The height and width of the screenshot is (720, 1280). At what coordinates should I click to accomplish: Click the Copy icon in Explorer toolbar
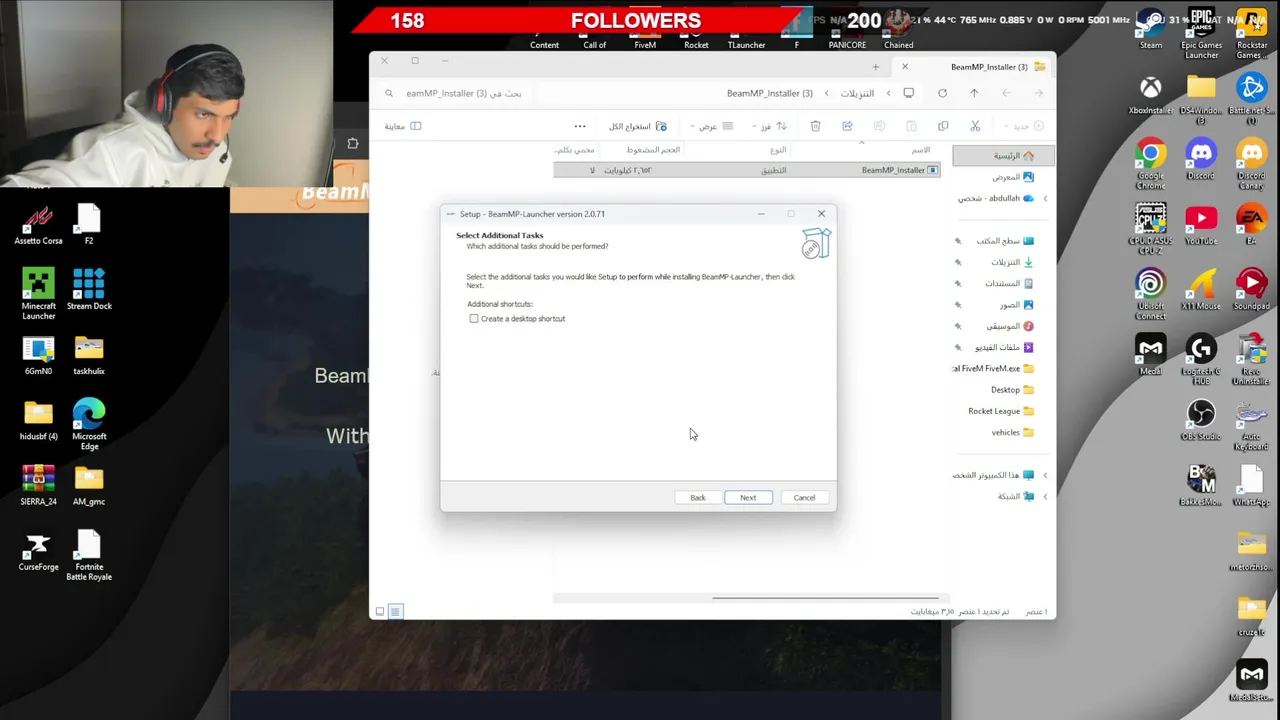[943, 126]
